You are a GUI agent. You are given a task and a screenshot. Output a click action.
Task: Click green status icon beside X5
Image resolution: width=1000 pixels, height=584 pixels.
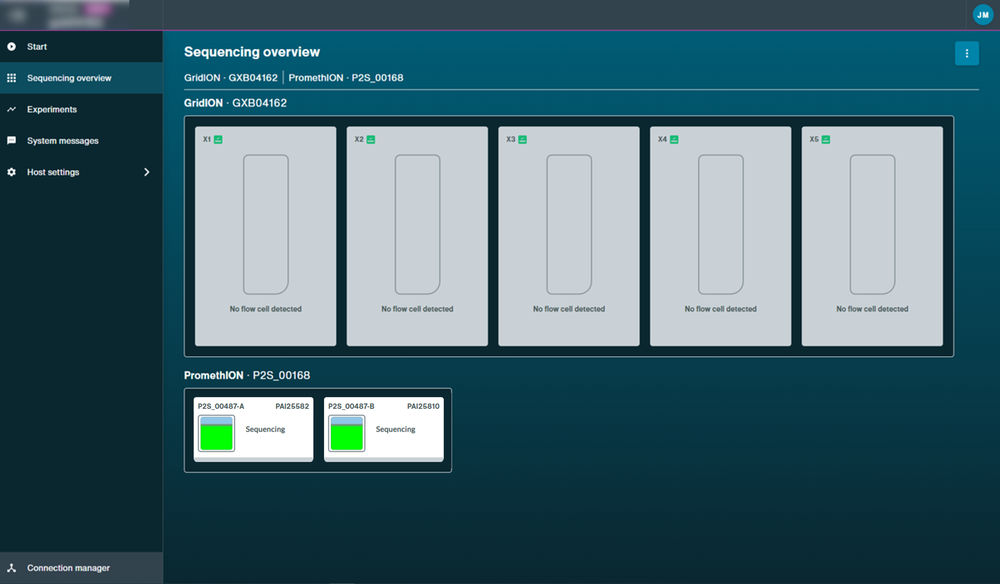[x=826, y=139]
